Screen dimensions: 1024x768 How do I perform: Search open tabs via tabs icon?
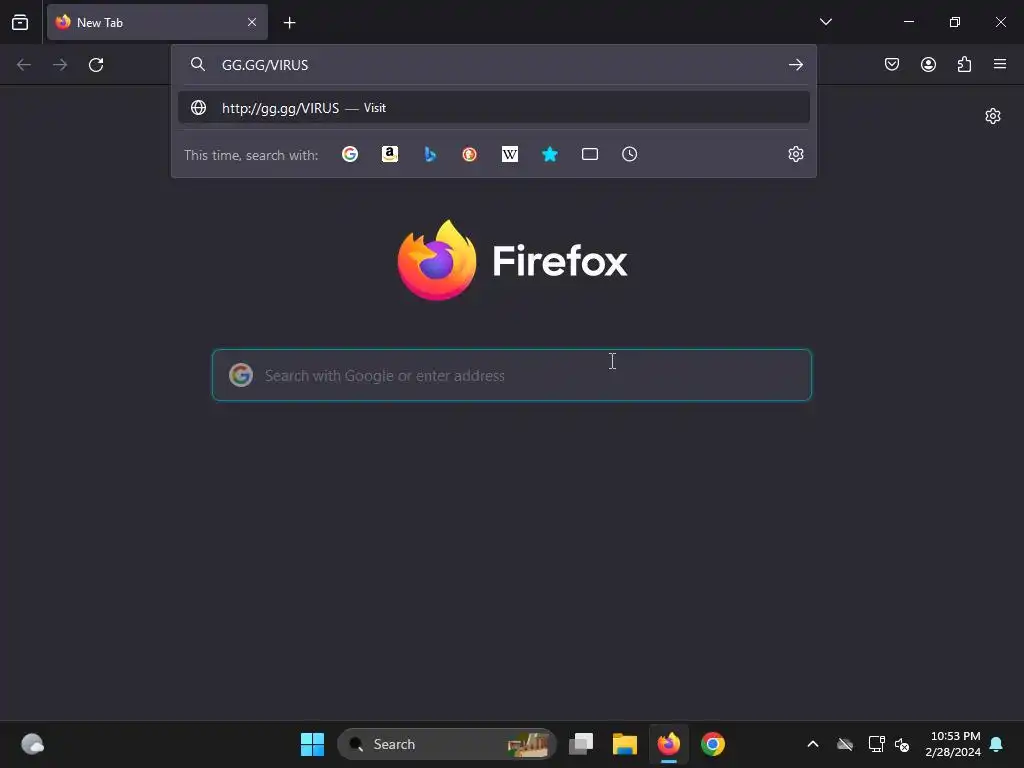pos(590,154)
